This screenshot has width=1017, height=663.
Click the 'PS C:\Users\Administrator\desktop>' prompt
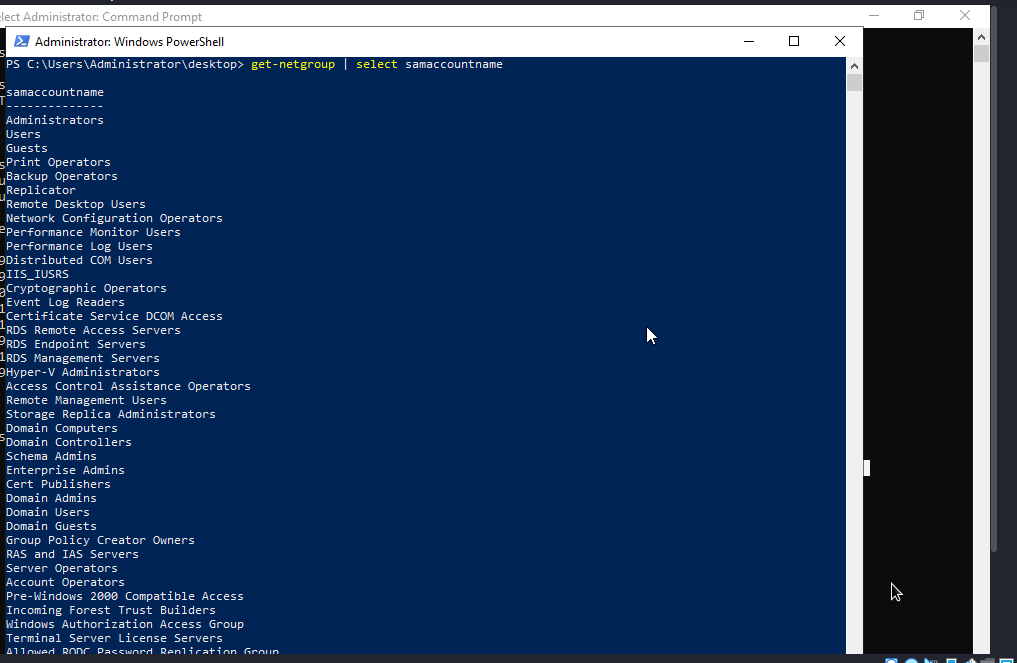pos(125,64)
